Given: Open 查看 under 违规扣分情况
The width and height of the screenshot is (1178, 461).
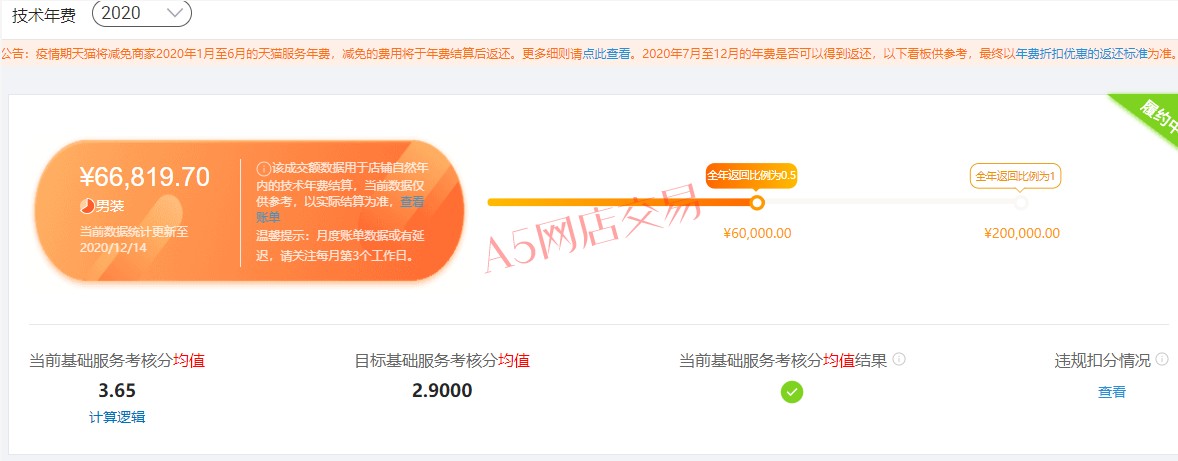Looking at the screenshot, I should click(1112, 392).
